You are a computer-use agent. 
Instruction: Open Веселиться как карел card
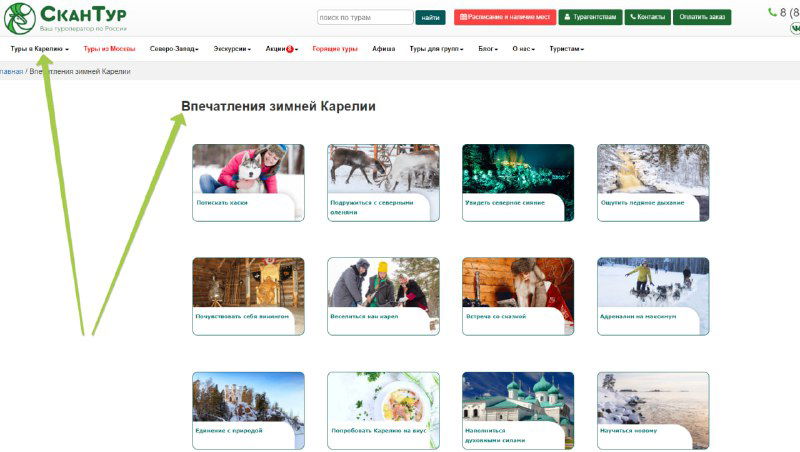point(383,296)
